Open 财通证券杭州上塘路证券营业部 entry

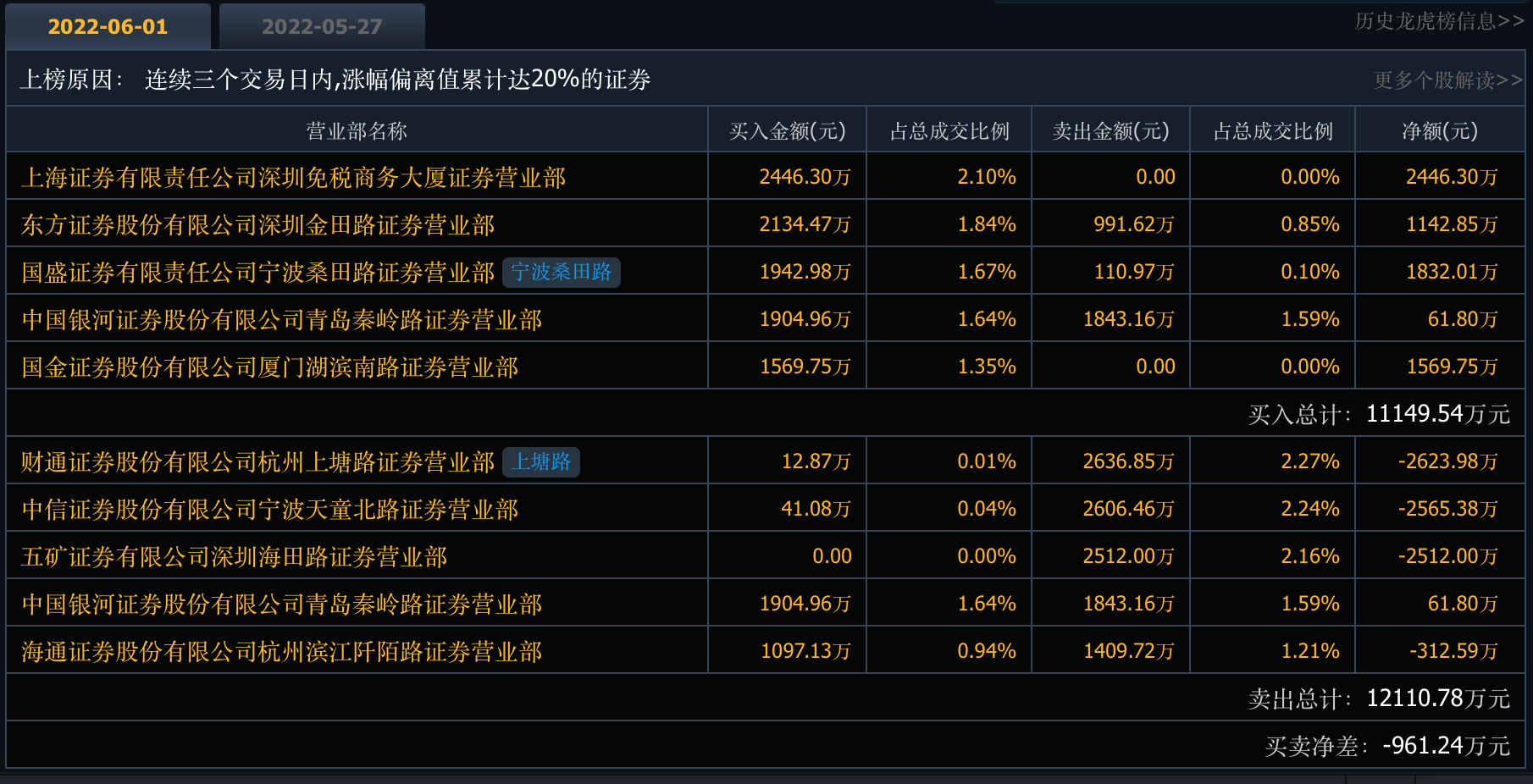pyautogui.click(x=257, y=462)
